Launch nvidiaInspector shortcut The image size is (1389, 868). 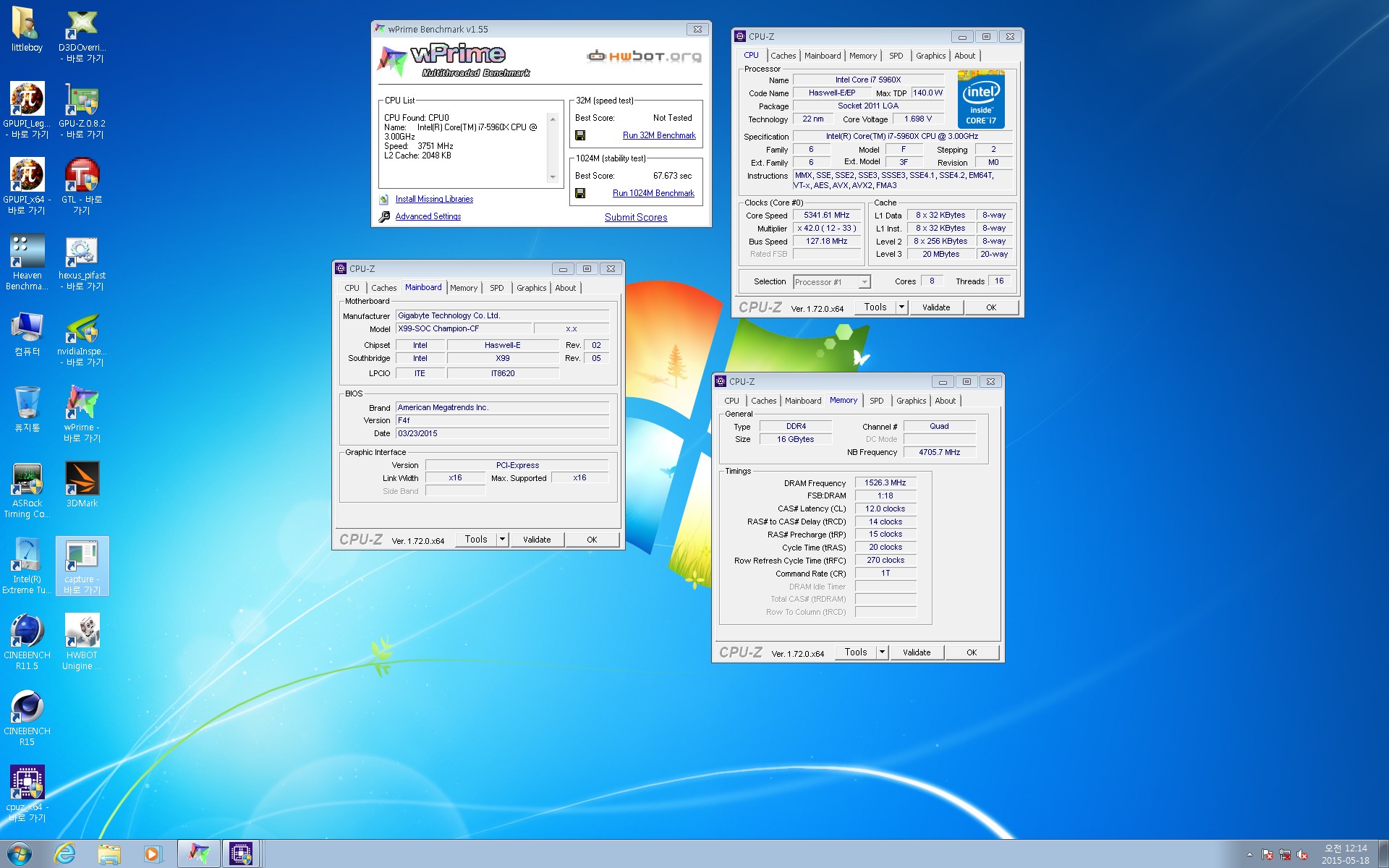(x=82, y=338)
